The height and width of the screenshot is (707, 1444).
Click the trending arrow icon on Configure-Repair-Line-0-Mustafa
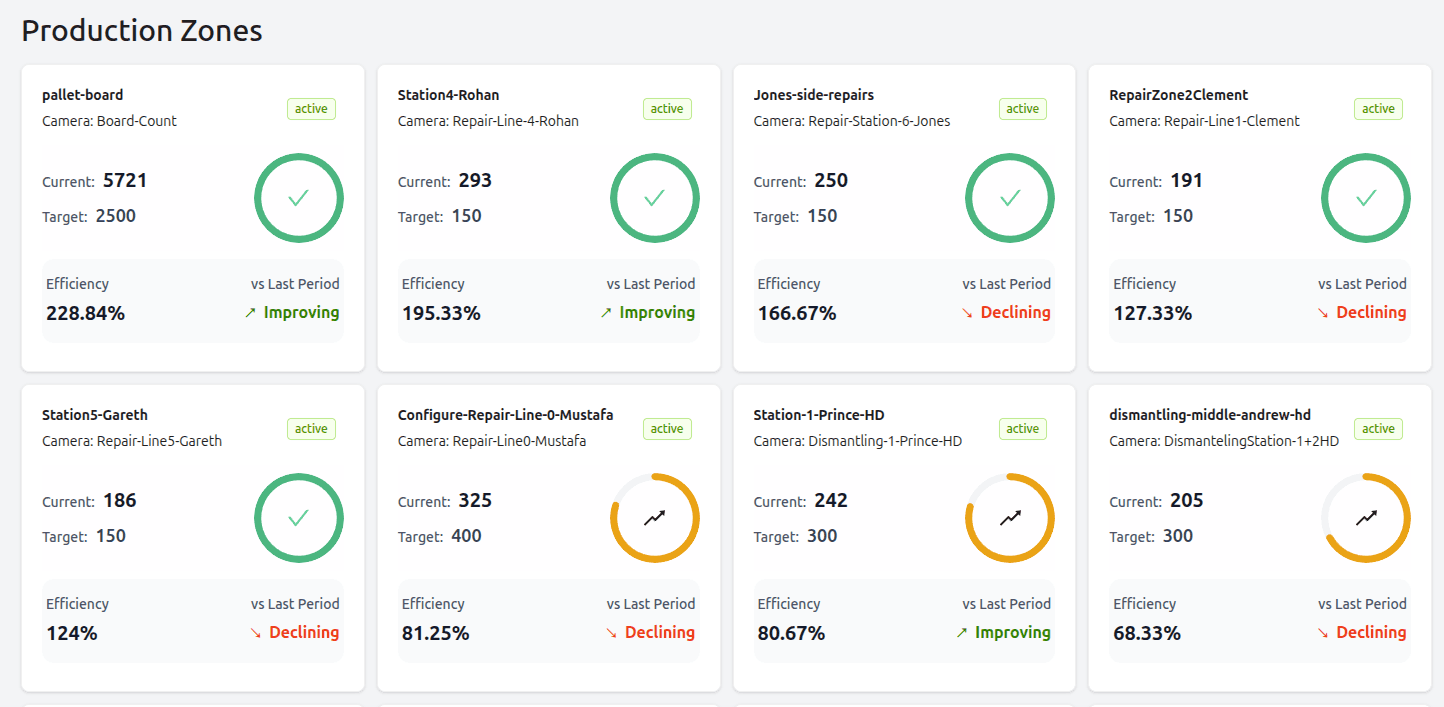pyautogui.click(x=655, y=518)
